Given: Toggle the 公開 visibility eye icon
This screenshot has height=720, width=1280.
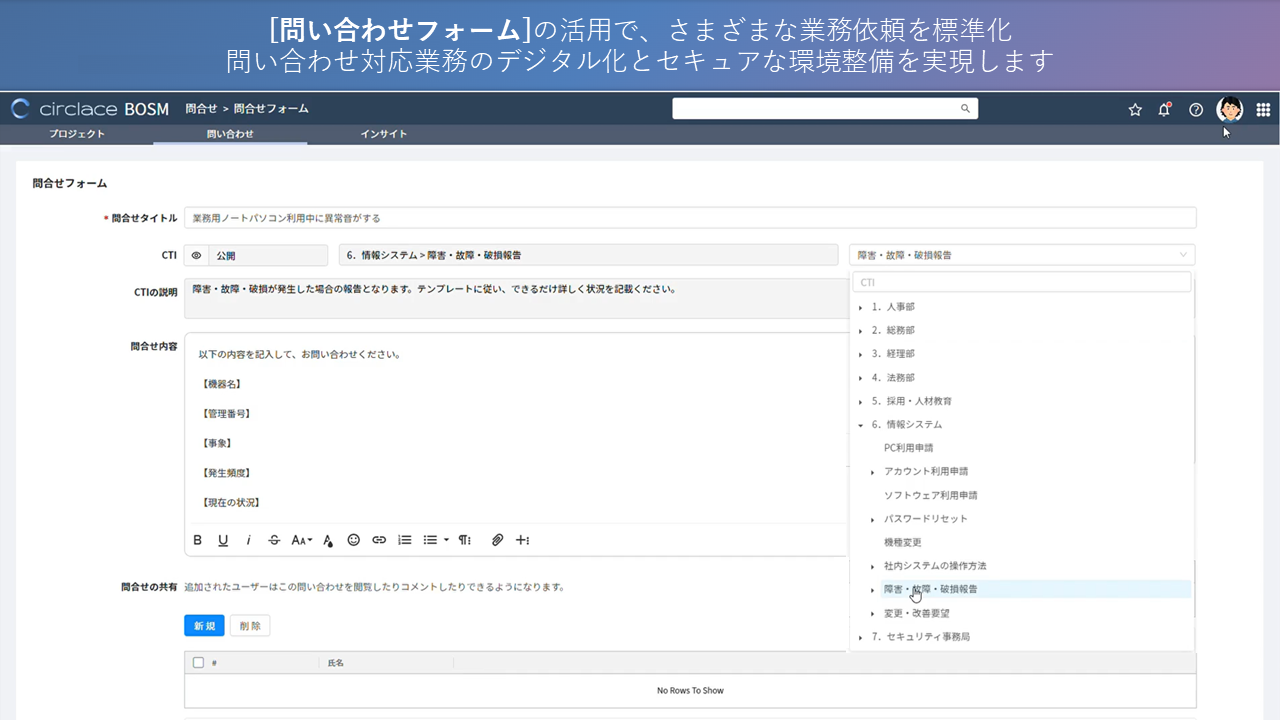Looking at the screenshot, I should click(x=196, y=256).
